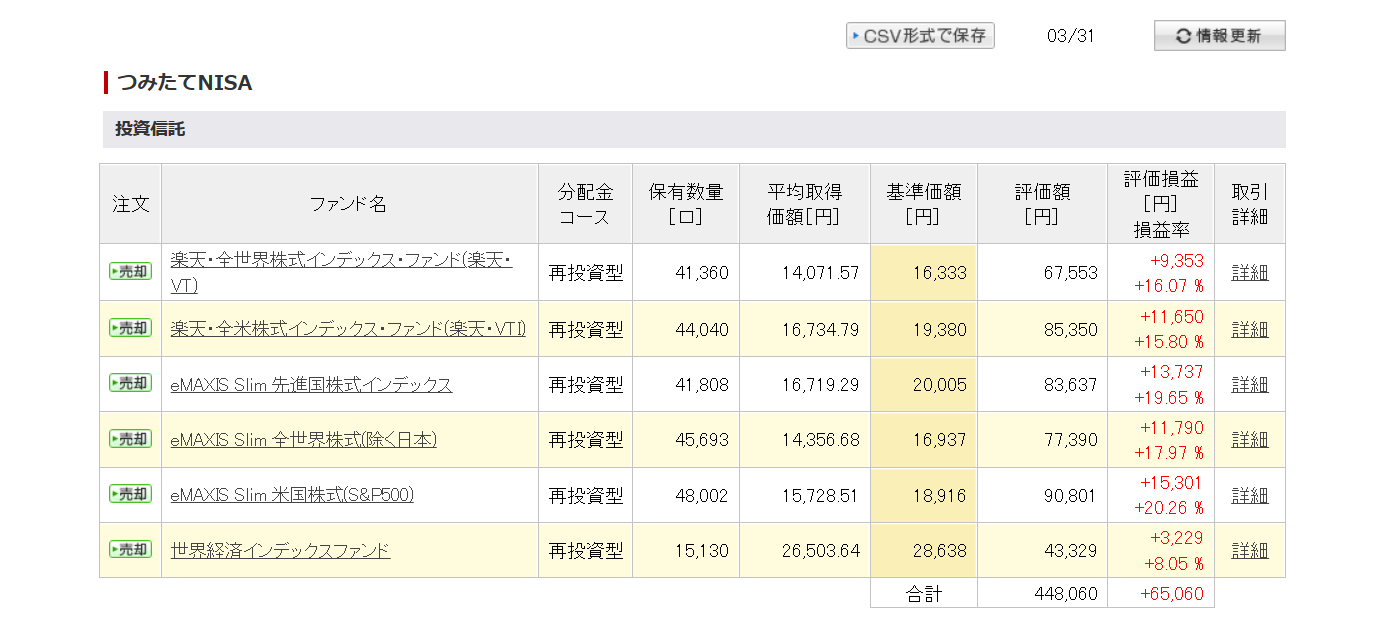View 詳細 for eMAXIS Slim 先進国株式 row
1381x633 pixels.
pyautogui.click(x=1249, y=384)
